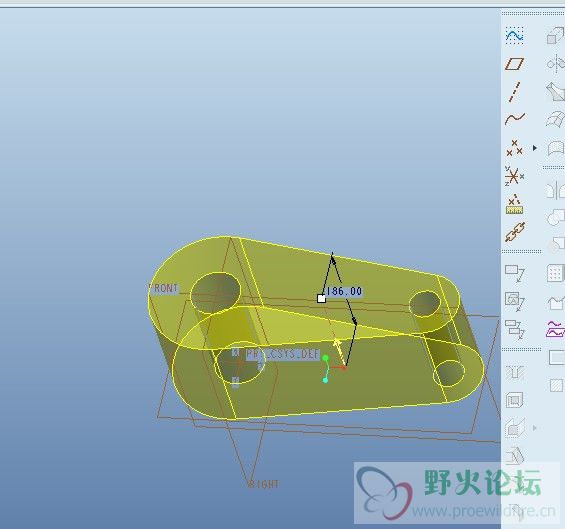The image size is (565, 529).
Task: Click the Copy geometry icon at top right
Action: pos(555,35)
